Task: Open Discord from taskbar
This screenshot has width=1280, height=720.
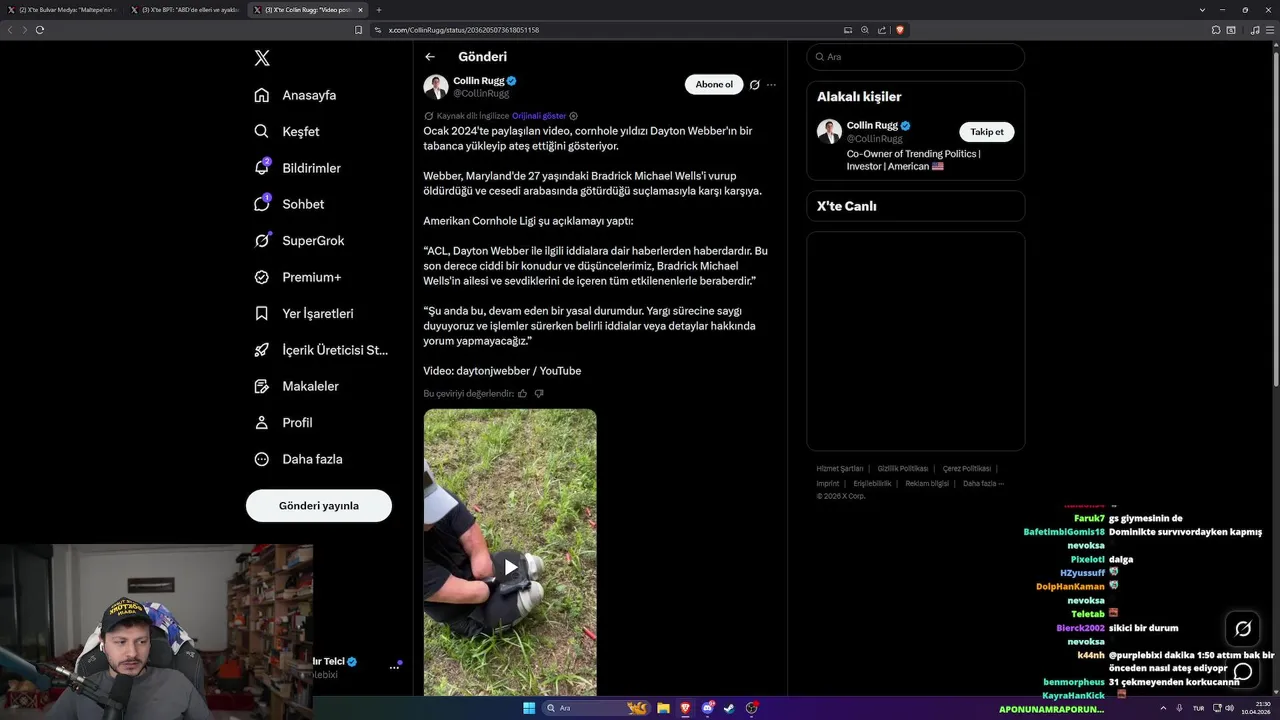Action: [x=708, y=708]
